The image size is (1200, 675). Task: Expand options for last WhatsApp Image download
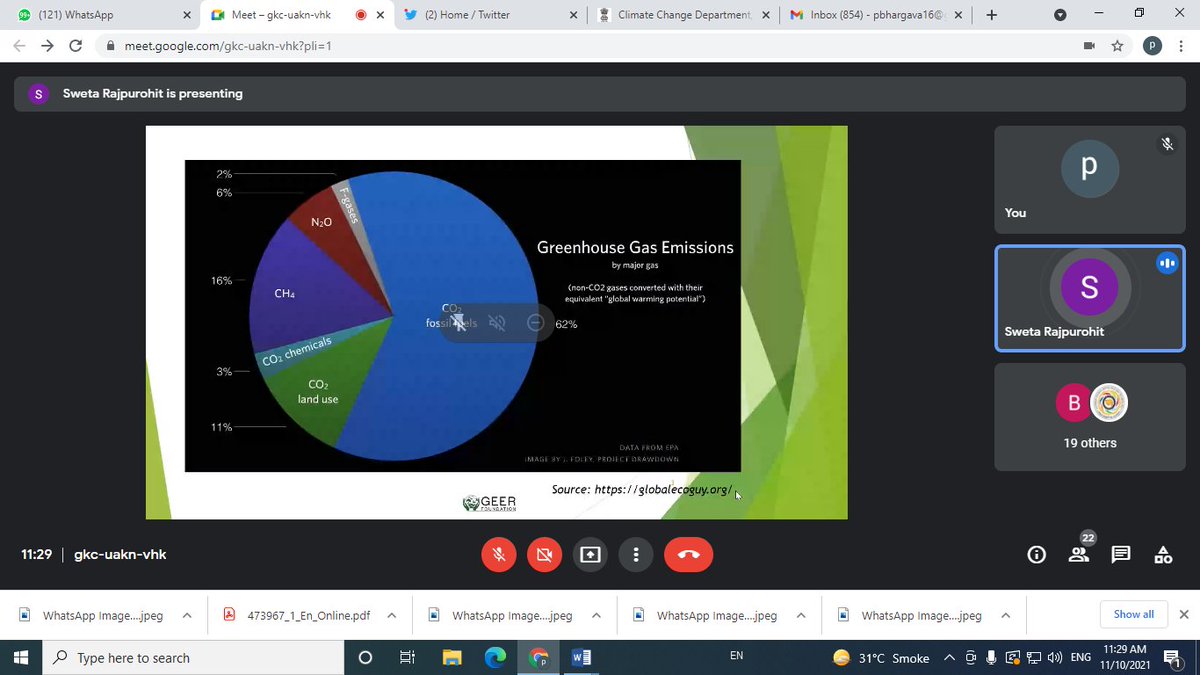point(1005,616)
